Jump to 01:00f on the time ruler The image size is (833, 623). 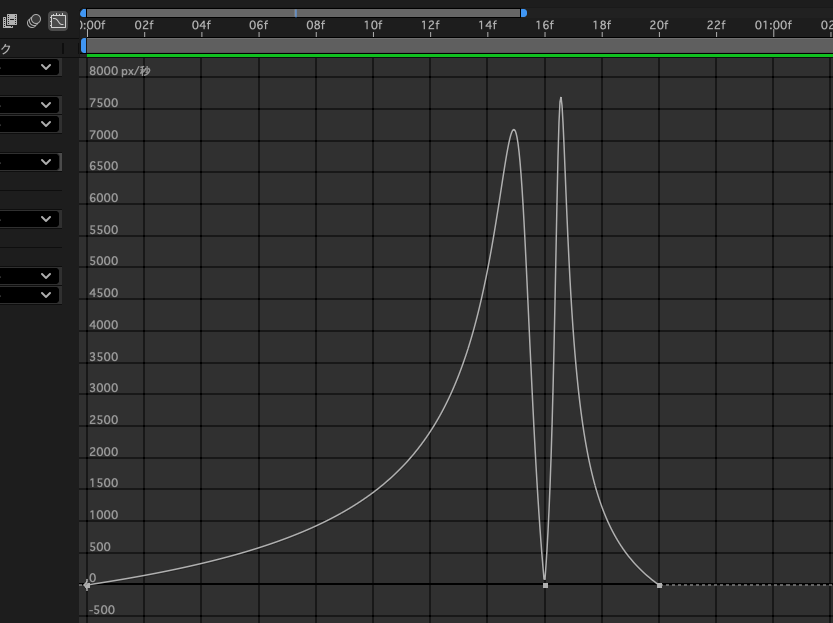click(772, 25)
